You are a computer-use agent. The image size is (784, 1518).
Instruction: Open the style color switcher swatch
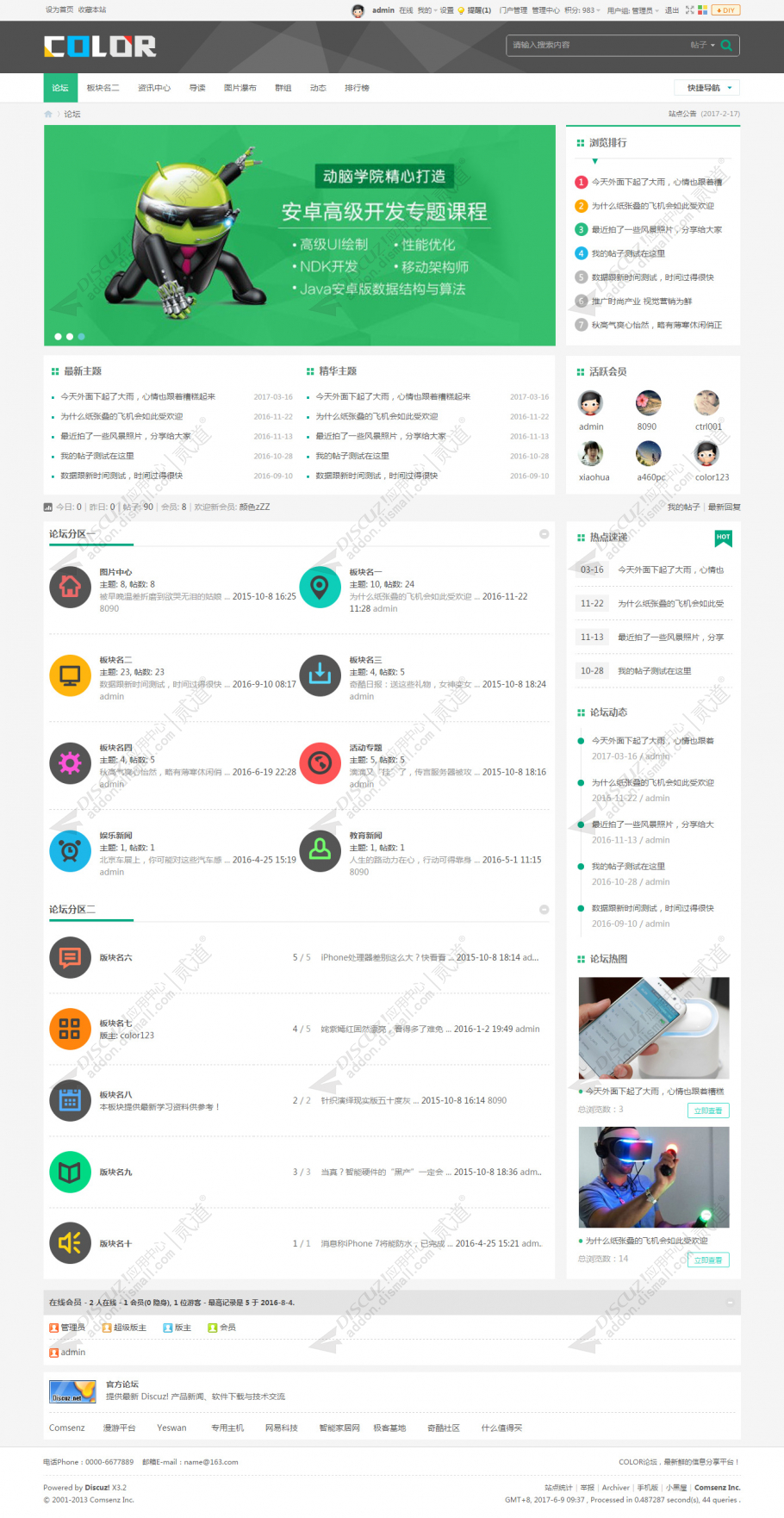click(x=702, y=10)
